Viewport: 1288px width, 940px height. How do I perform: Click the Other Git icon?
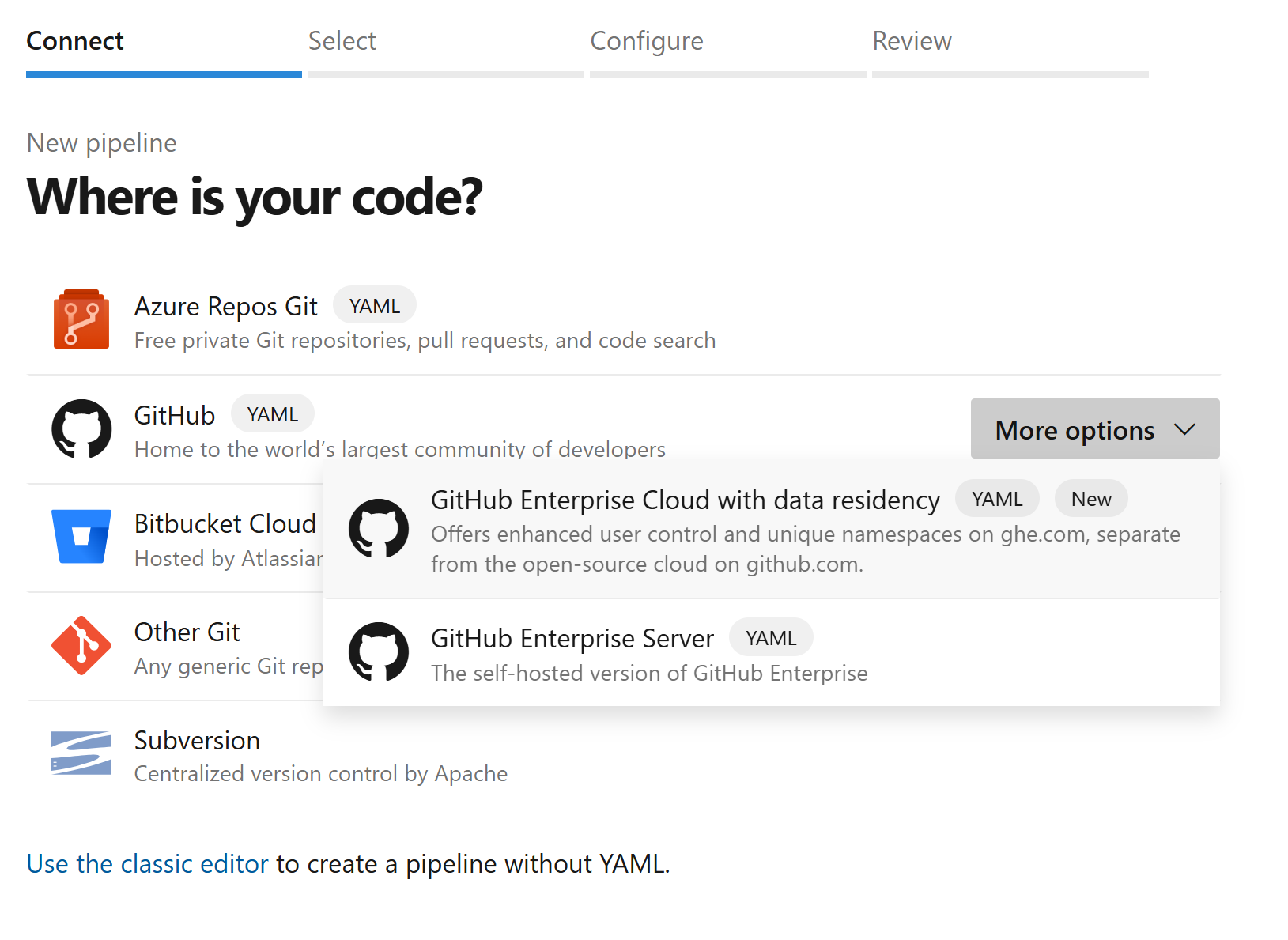point(80,646)
